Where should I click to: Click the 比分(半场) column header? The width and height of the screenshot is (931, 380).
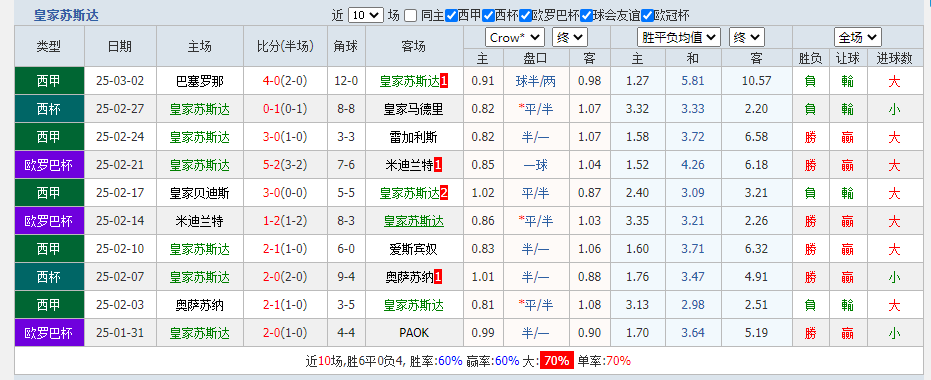point(285,47)
